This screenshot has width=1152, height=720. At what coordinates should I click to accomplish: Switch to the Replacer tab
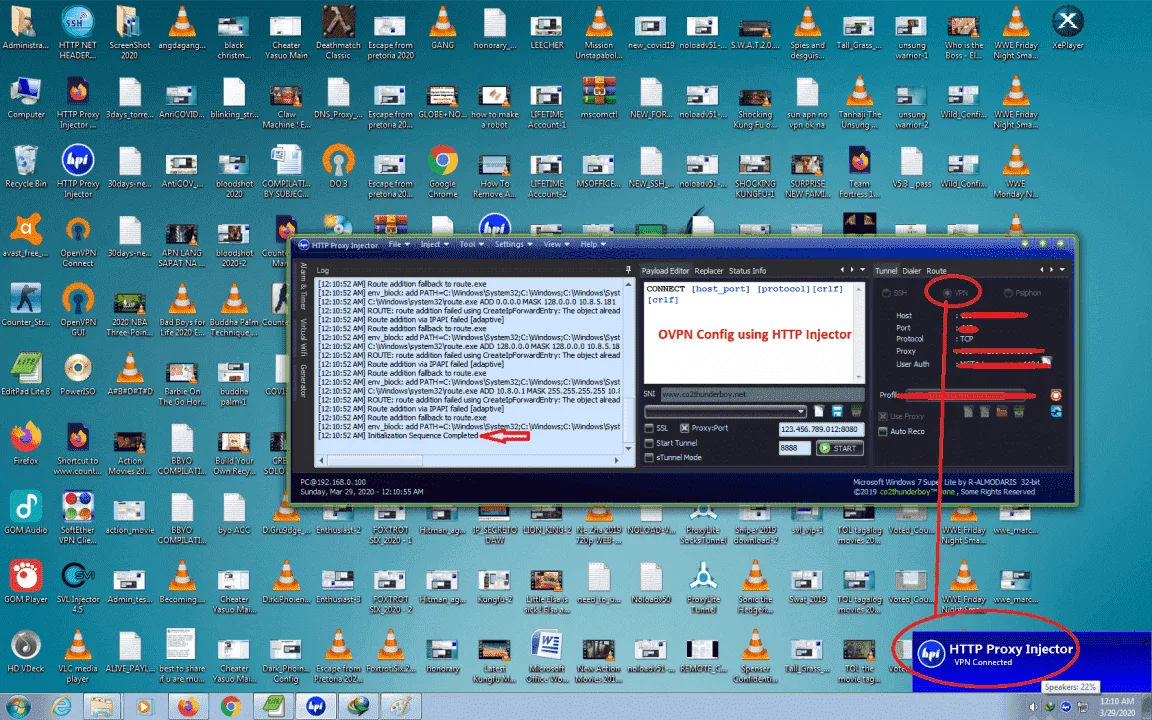click(708, 271)
